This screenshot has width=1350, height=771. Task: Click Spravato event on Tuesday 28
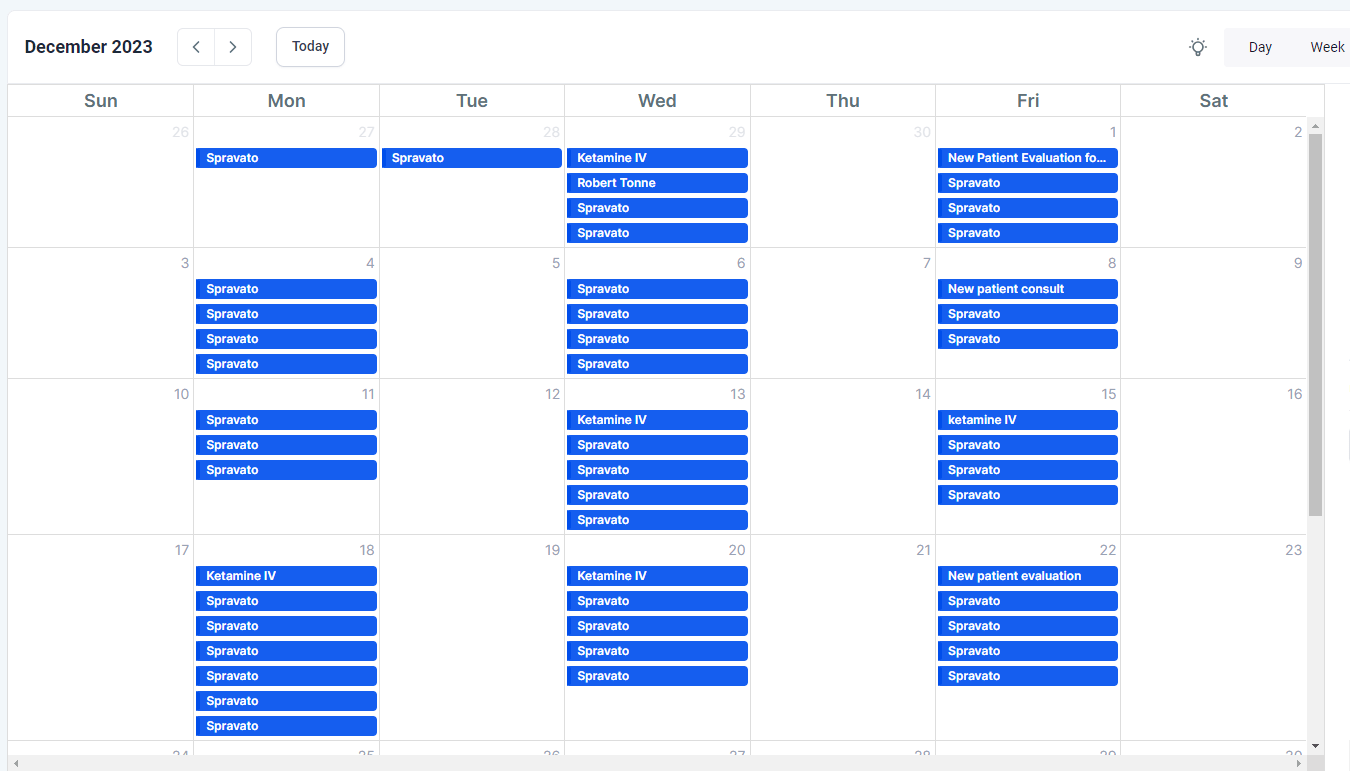click(471, 158)
